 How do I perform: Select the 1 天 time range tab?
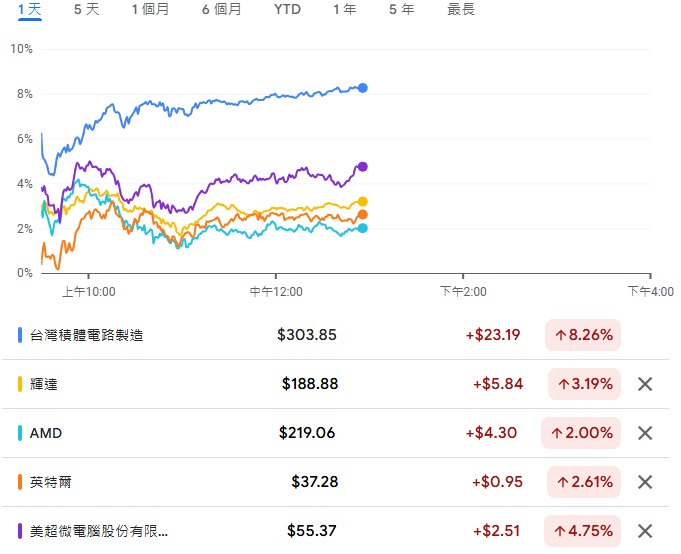(x=30, y=10)
